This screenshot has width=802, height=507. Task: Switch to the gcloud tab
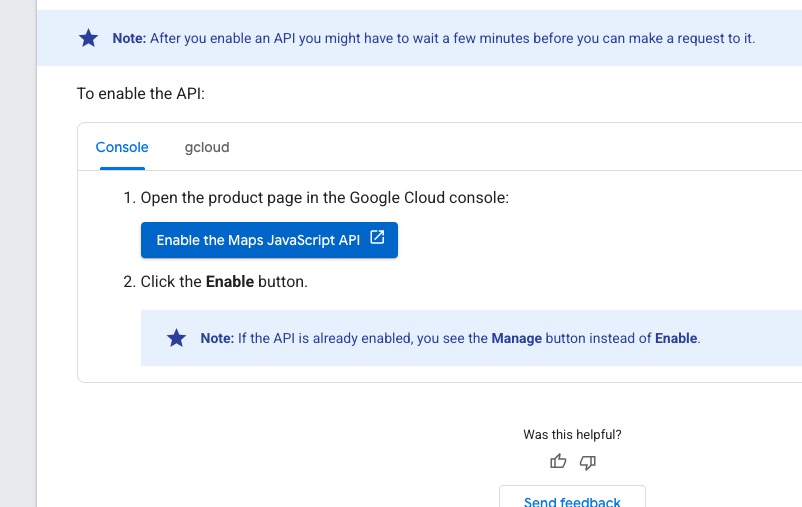point(207,147)
